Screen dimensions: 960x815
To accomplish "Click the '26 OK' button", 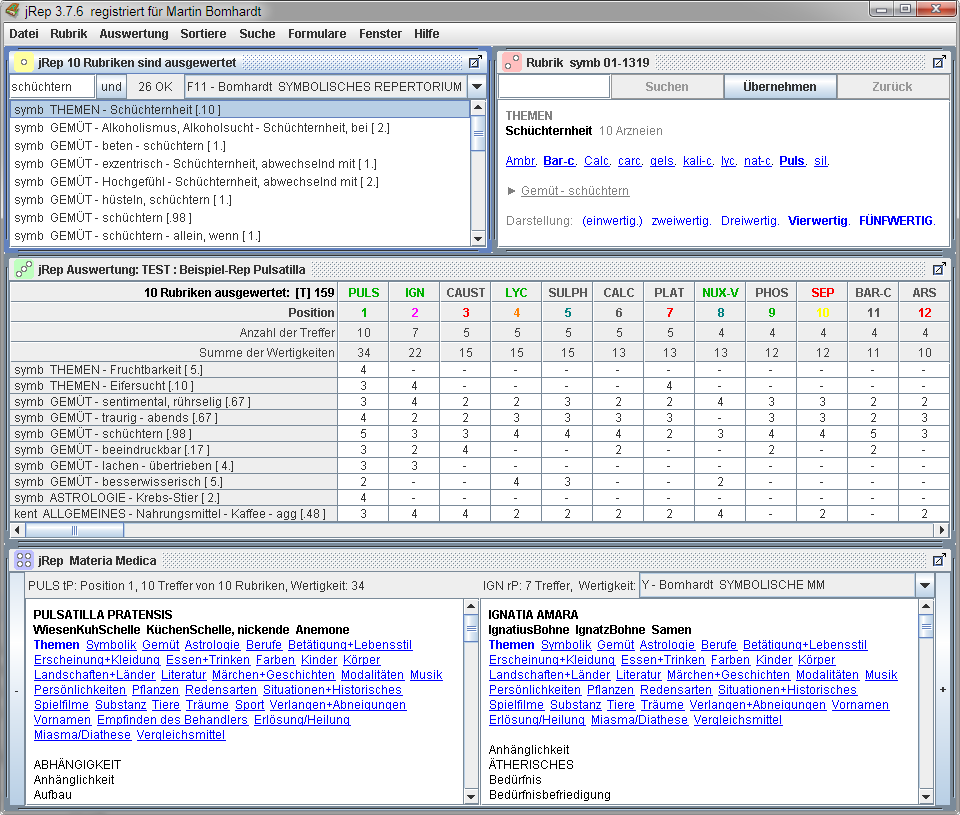I will 156,87.
